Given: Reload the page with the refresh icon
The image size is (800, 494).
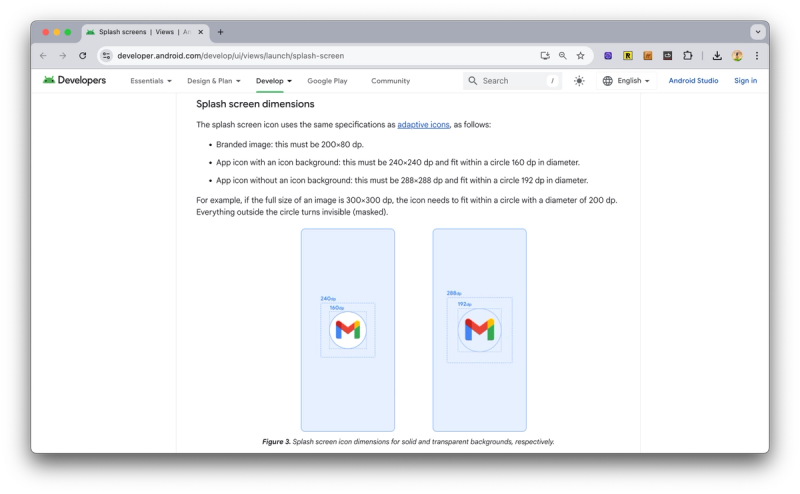Looking at the screenshot, I should pyautogui.click(x=83, y=56).
